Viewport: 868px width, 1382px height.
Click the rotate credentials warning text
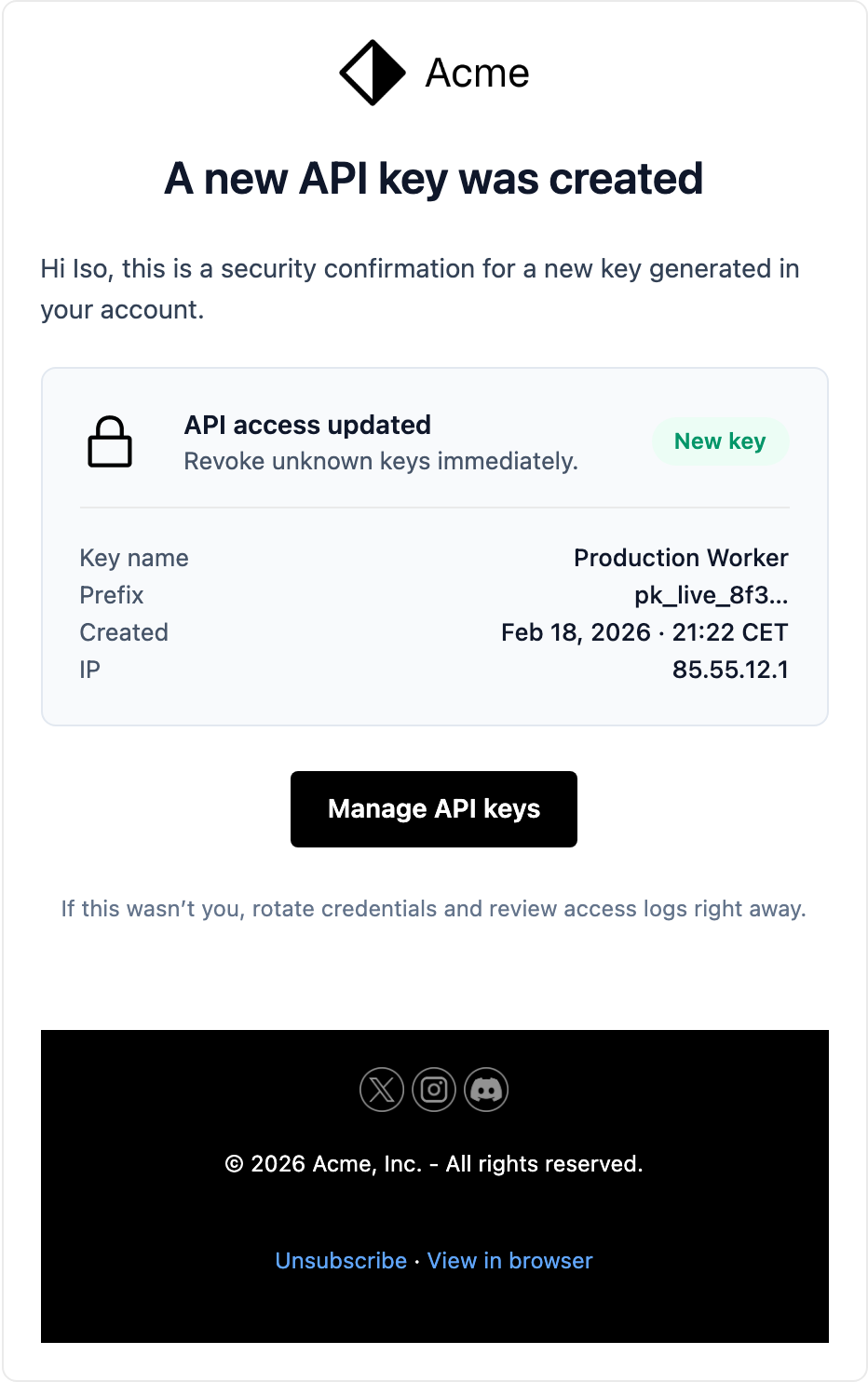(433, 908)
